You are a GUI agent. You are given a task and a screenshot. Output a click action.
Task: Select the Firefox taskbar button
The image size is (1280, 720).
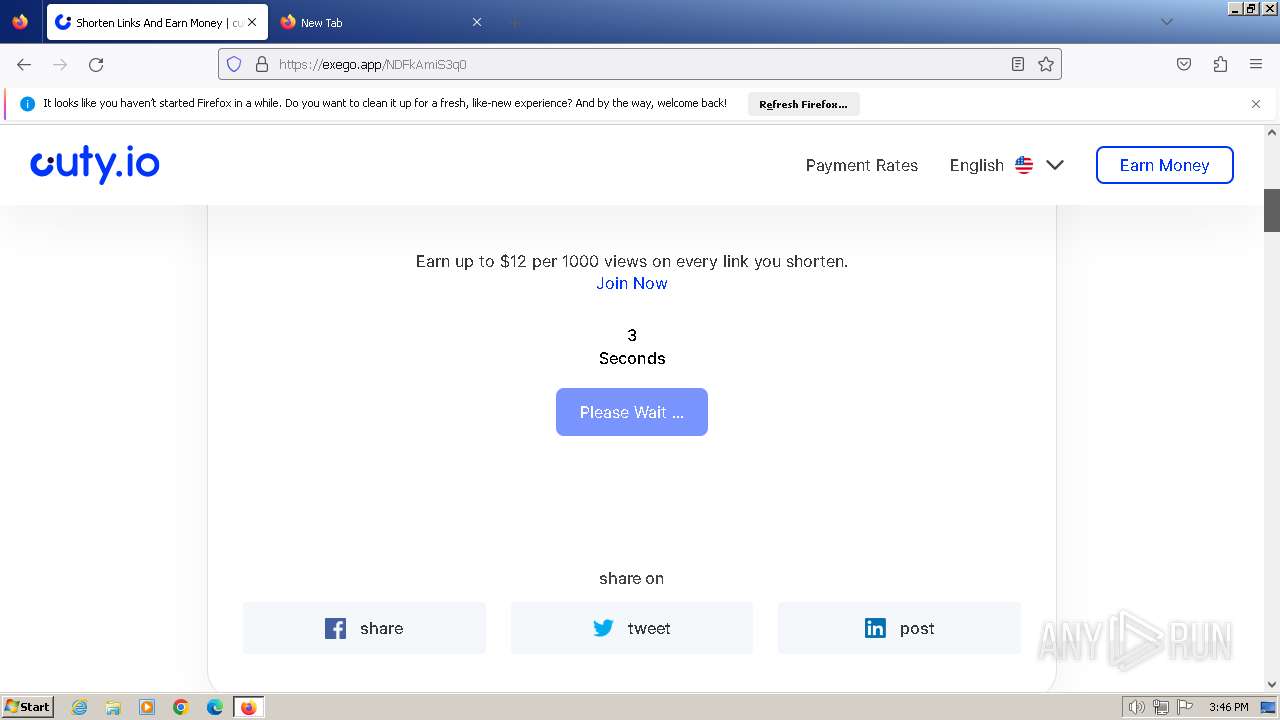[248, 707]
